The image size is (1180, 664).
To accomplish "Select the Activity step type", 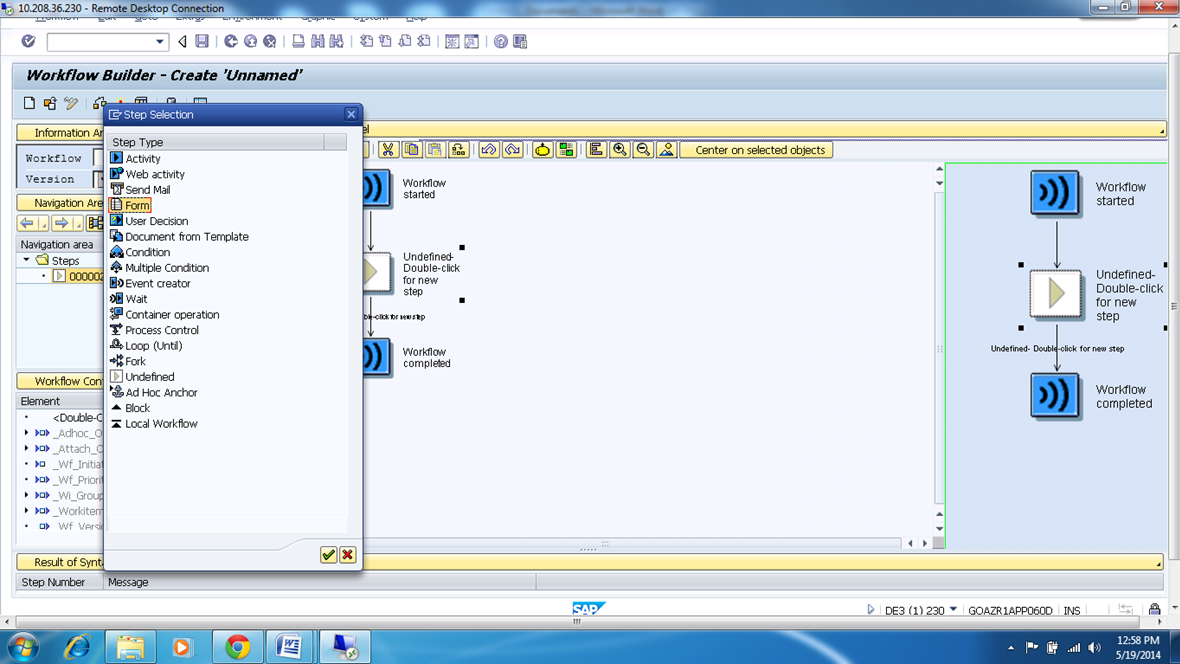I will coord(140,158).
